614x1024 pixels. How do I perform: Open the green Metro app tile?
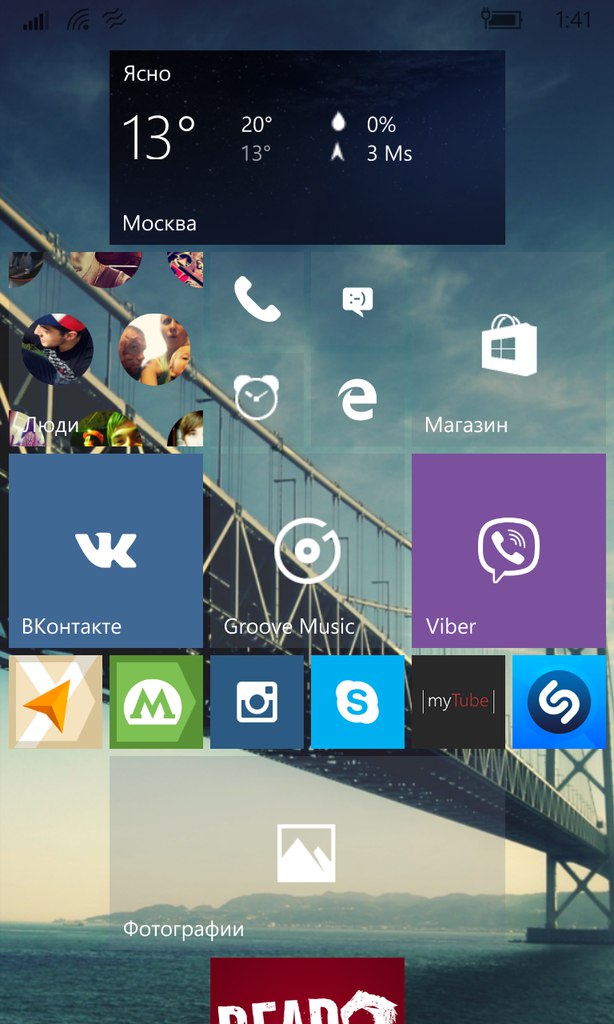click(156, 702)
